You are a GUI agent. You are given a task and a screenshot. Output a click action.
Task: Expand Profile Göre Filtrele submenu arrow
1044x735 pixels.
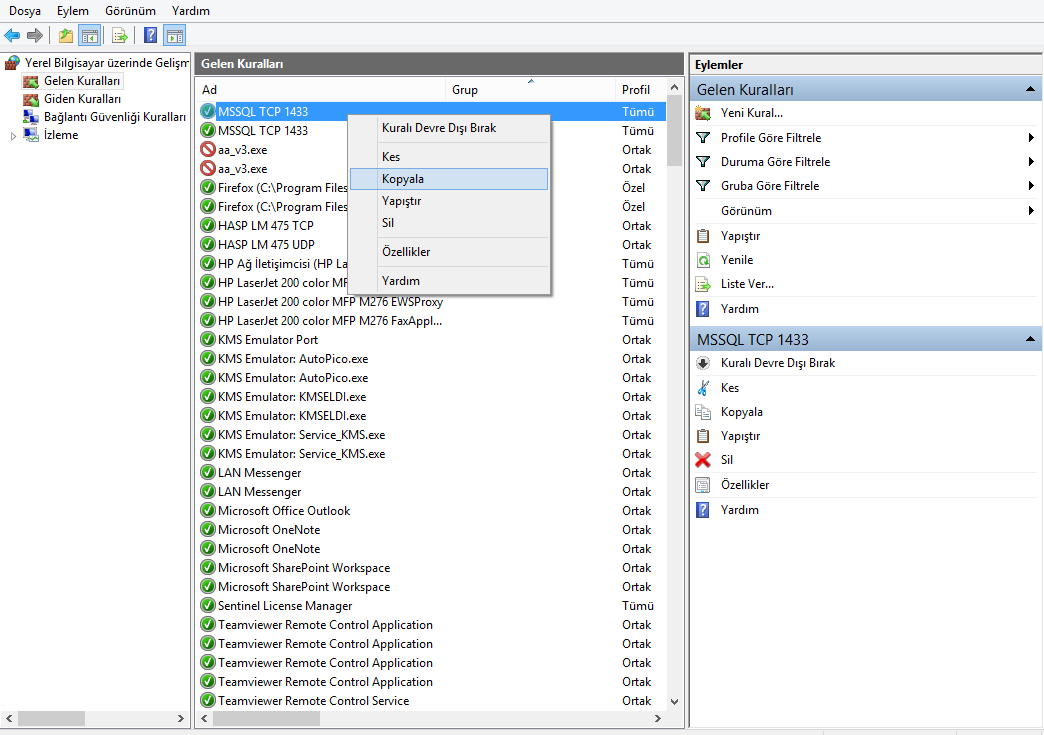click(1030, 138)
